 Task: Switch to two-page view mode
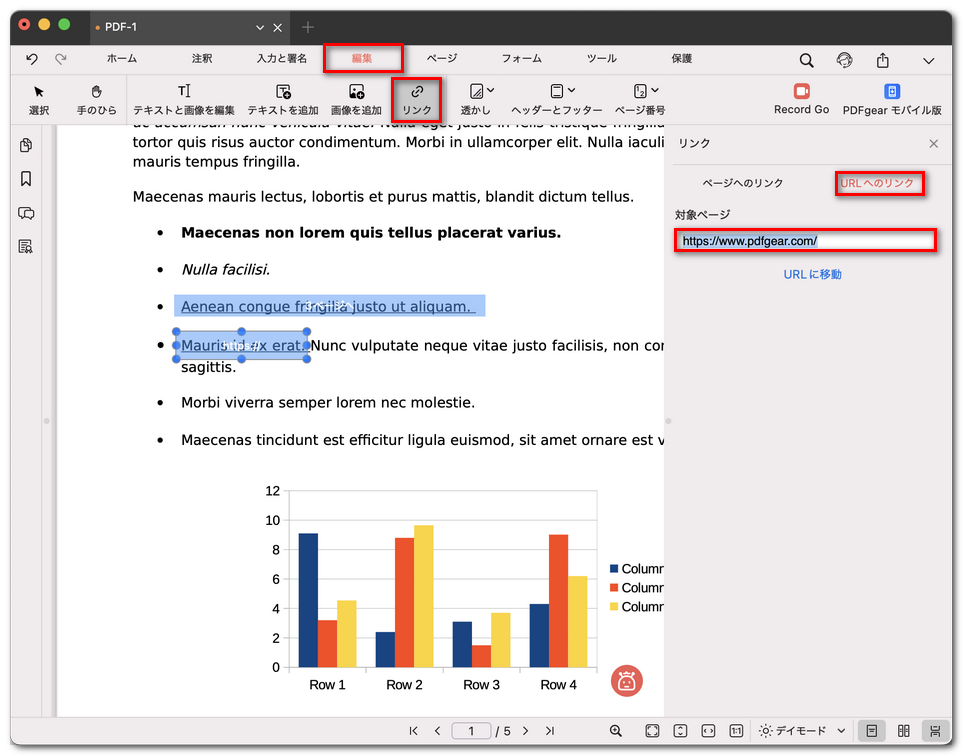click(x=904, y=731)
